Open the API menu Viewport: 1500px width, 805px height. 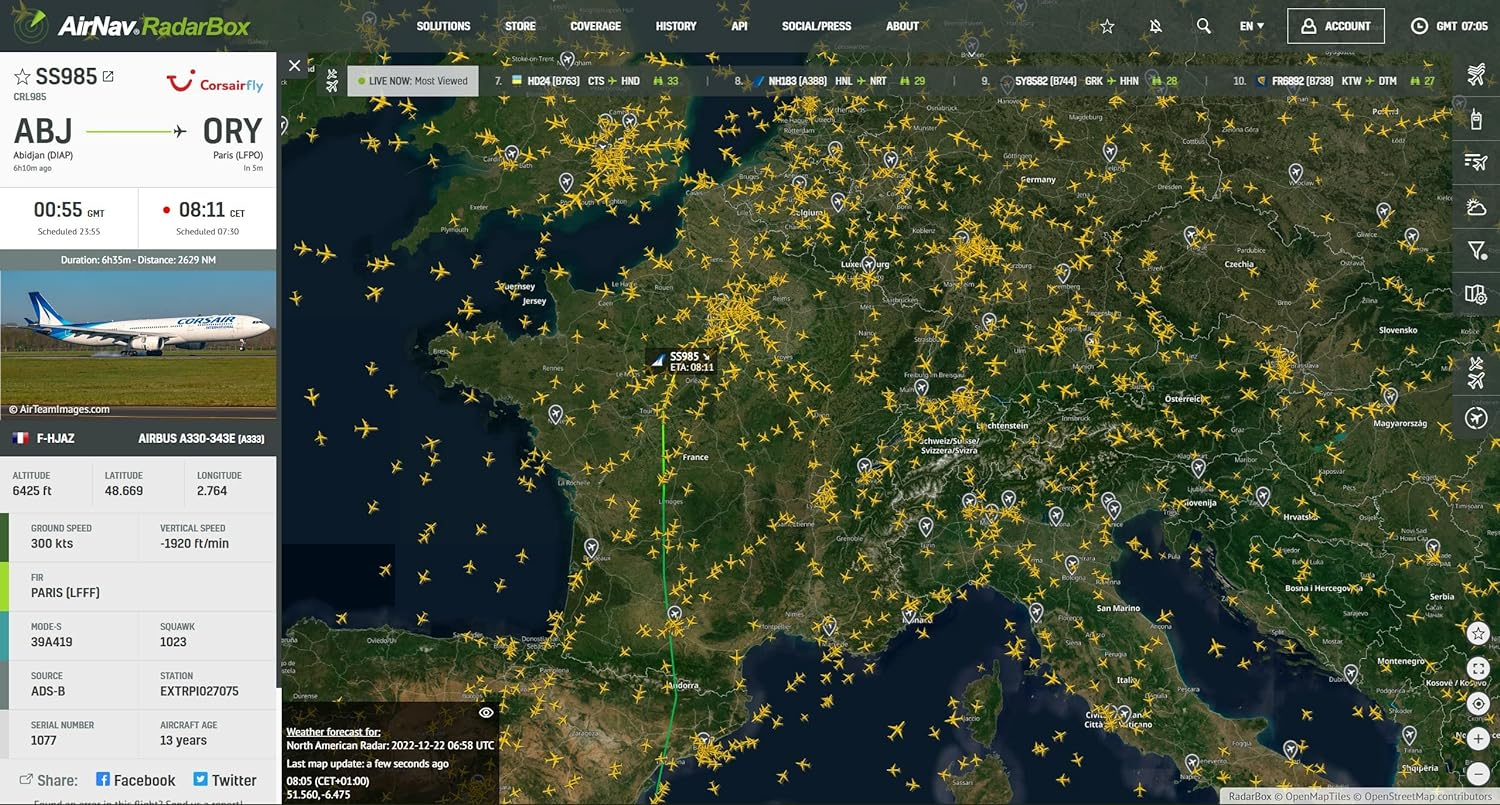pyautogui.click(x=739, y=26)
